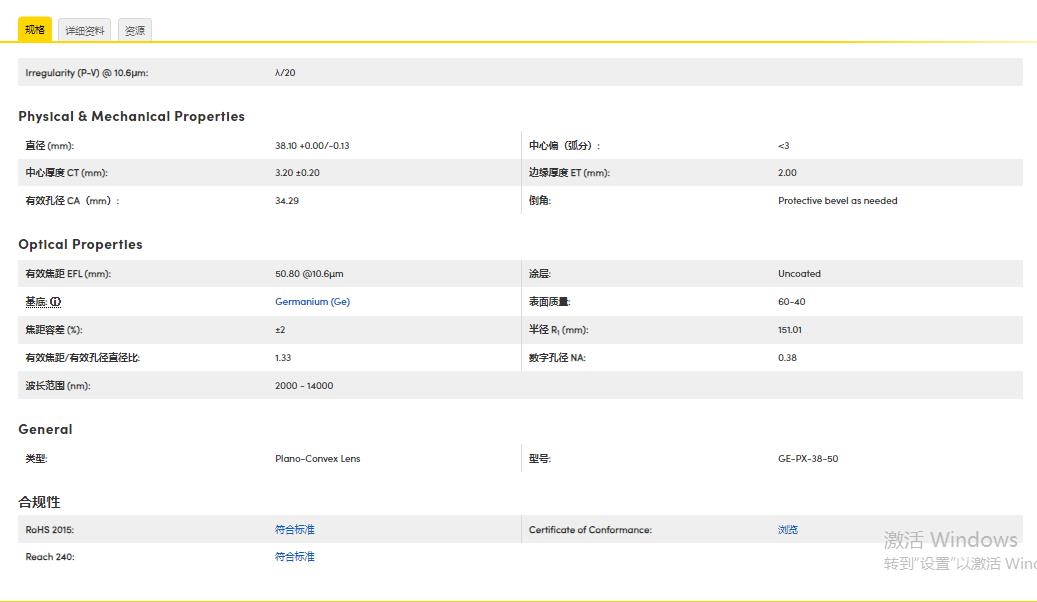Switch to the 详细资料 tab
This screenshot has height=602, width=1037.
85,30
